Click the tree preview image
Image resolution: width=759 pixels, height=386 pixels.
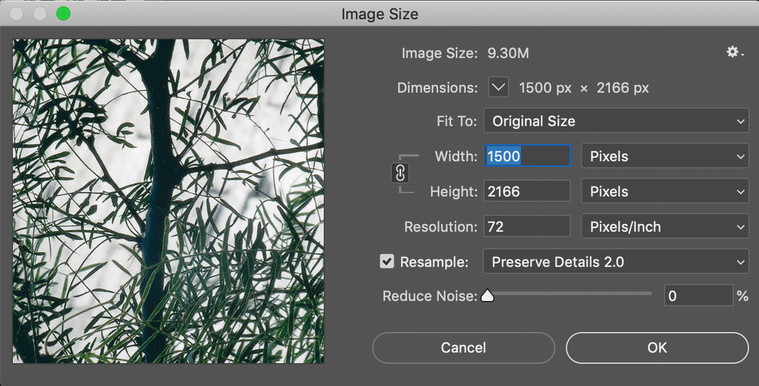168,201
